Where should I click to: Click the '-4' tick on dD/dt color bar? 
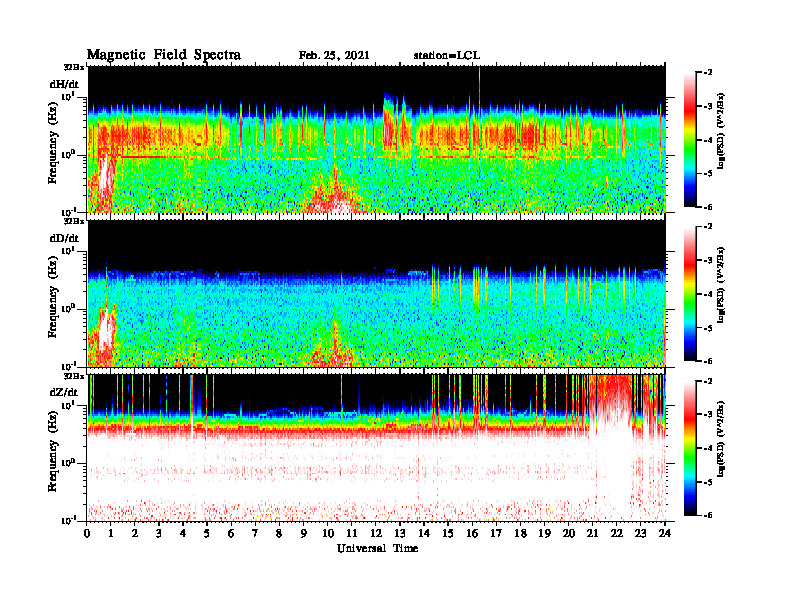(x=709, y=294)
